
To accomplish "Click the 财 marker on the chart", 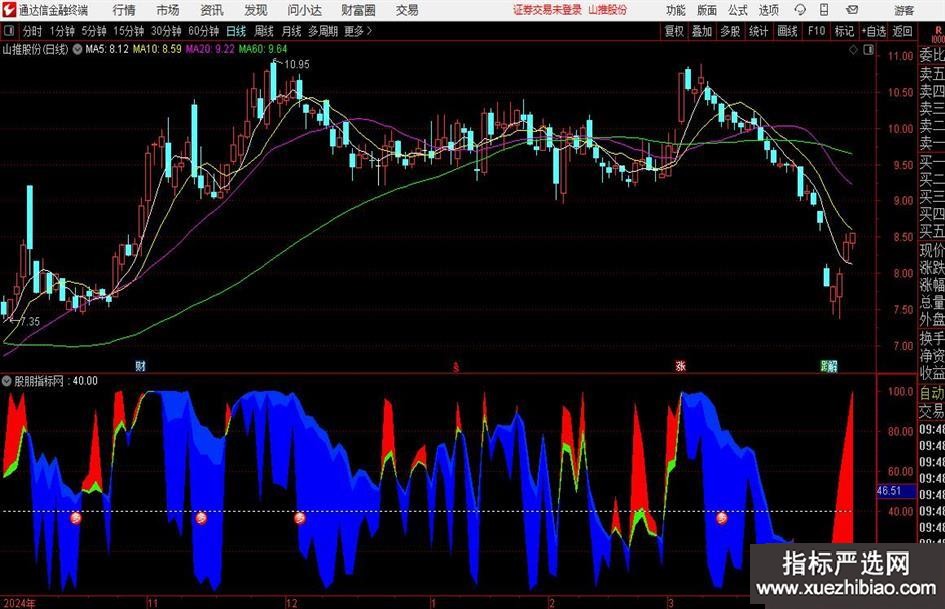I will [140, 365].
